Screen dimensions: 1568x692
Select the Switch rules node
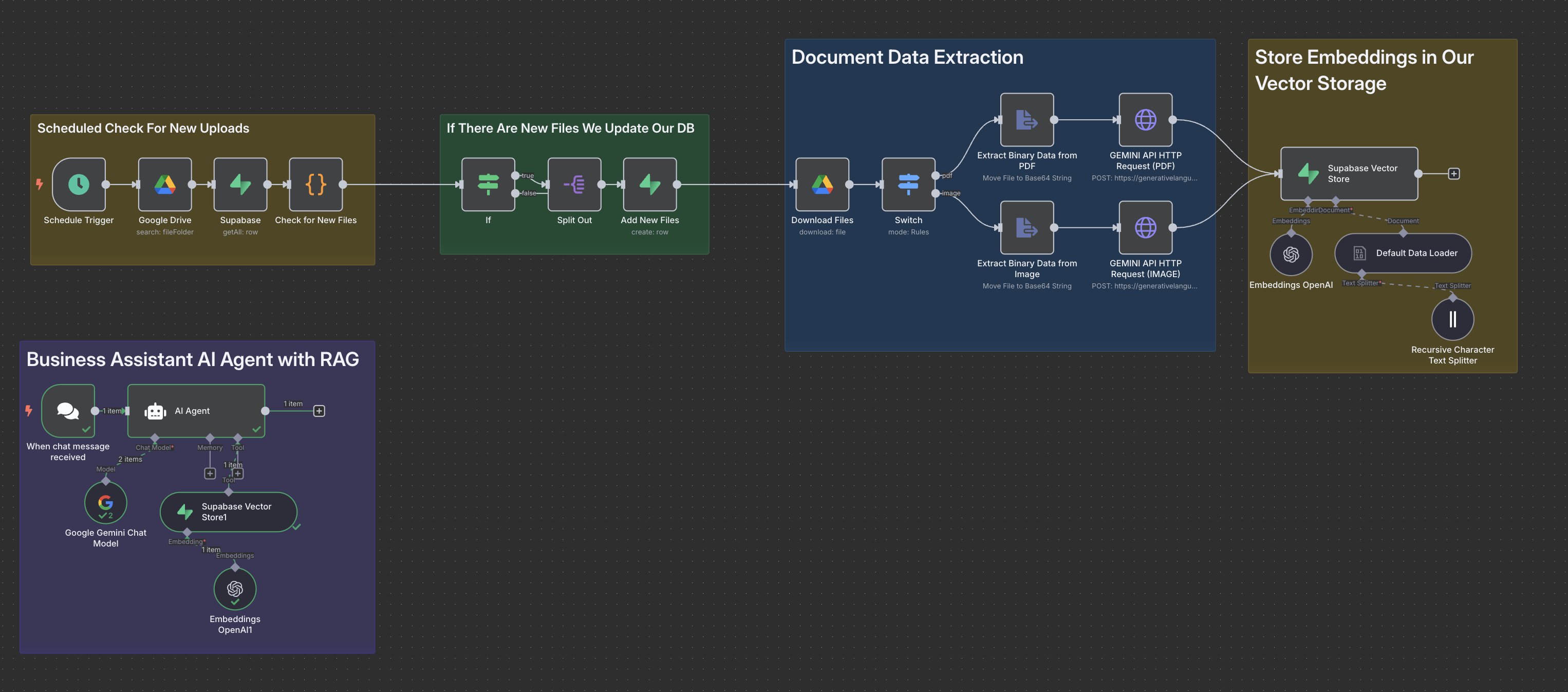909,185
